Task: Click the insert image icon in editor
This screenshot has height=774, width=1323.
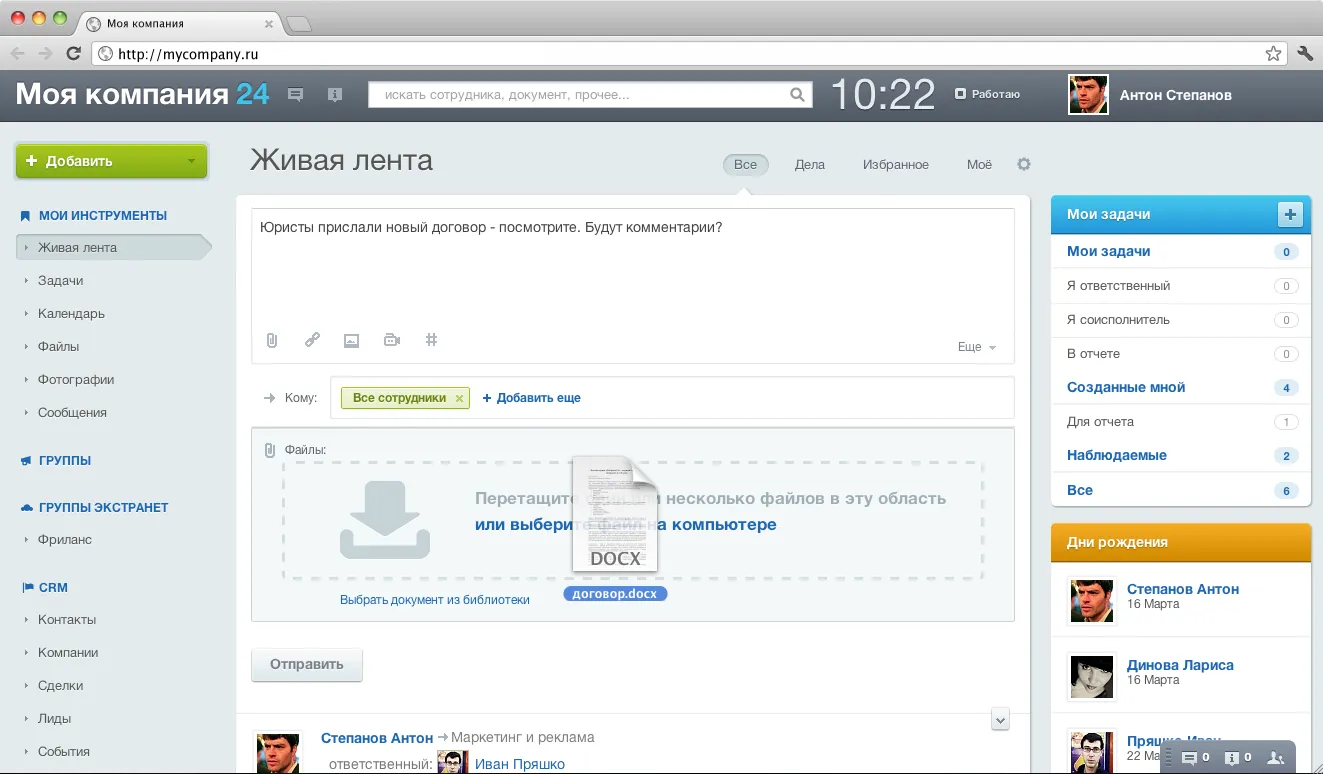Action: point(351,340)
